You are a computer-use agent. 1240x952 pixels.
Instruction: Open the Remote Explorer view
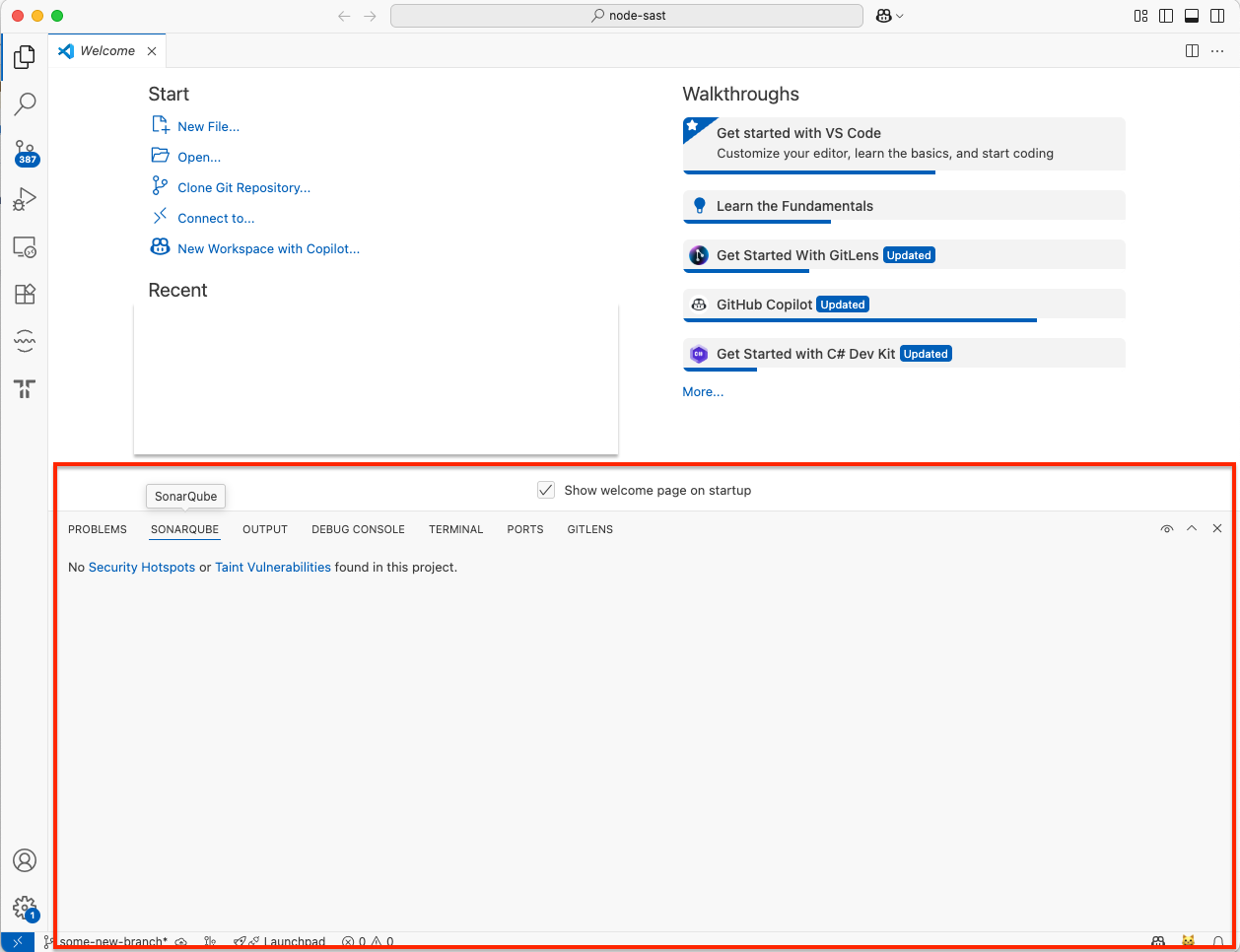(25, 246)
